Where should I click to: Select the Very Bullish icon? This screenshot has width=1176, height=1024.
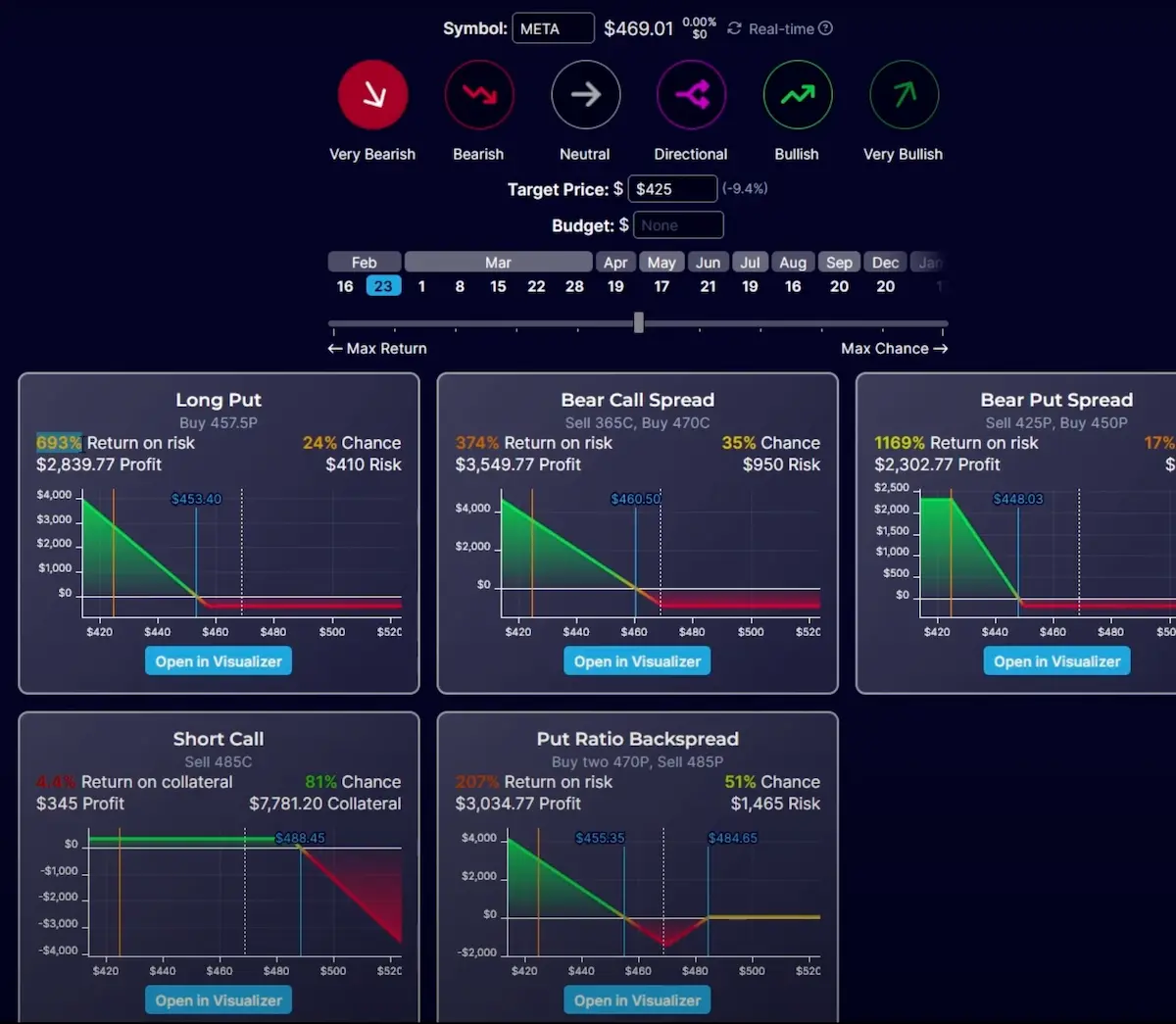(x=904, y=95)
